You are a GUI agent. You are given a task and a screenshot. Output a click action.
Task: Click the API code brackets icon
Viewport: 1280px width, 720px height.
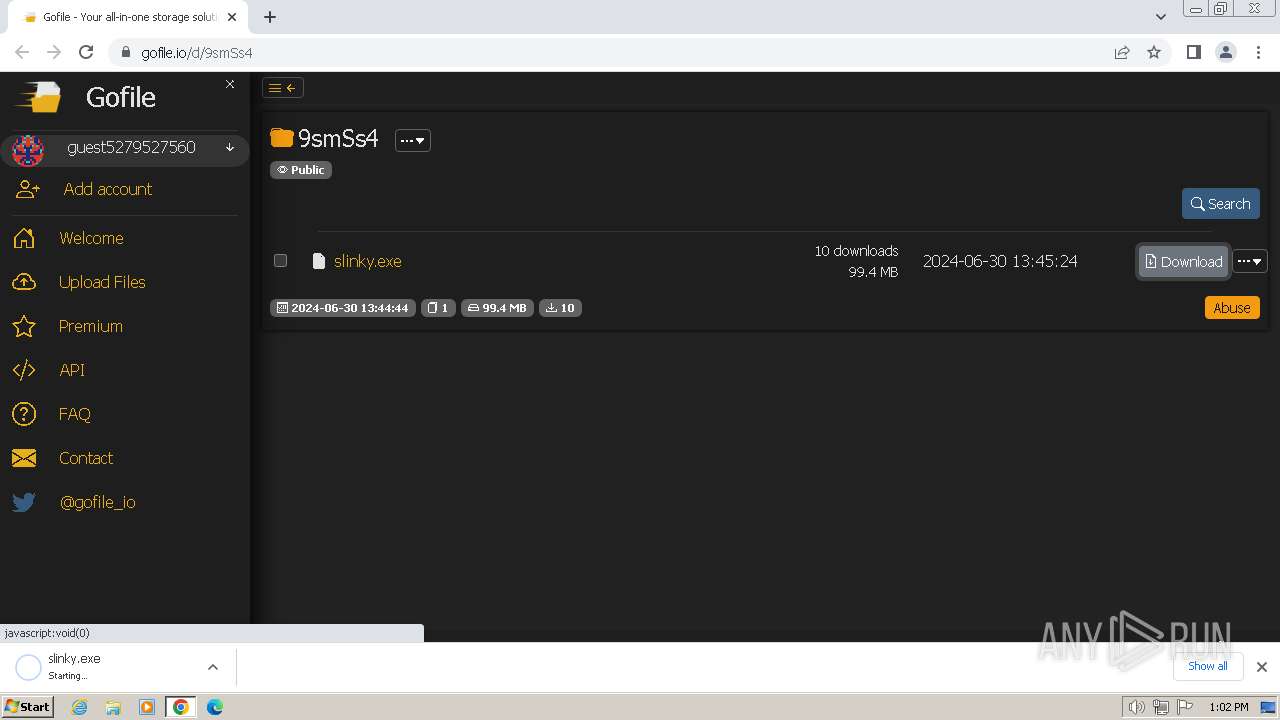pos(24,370)
